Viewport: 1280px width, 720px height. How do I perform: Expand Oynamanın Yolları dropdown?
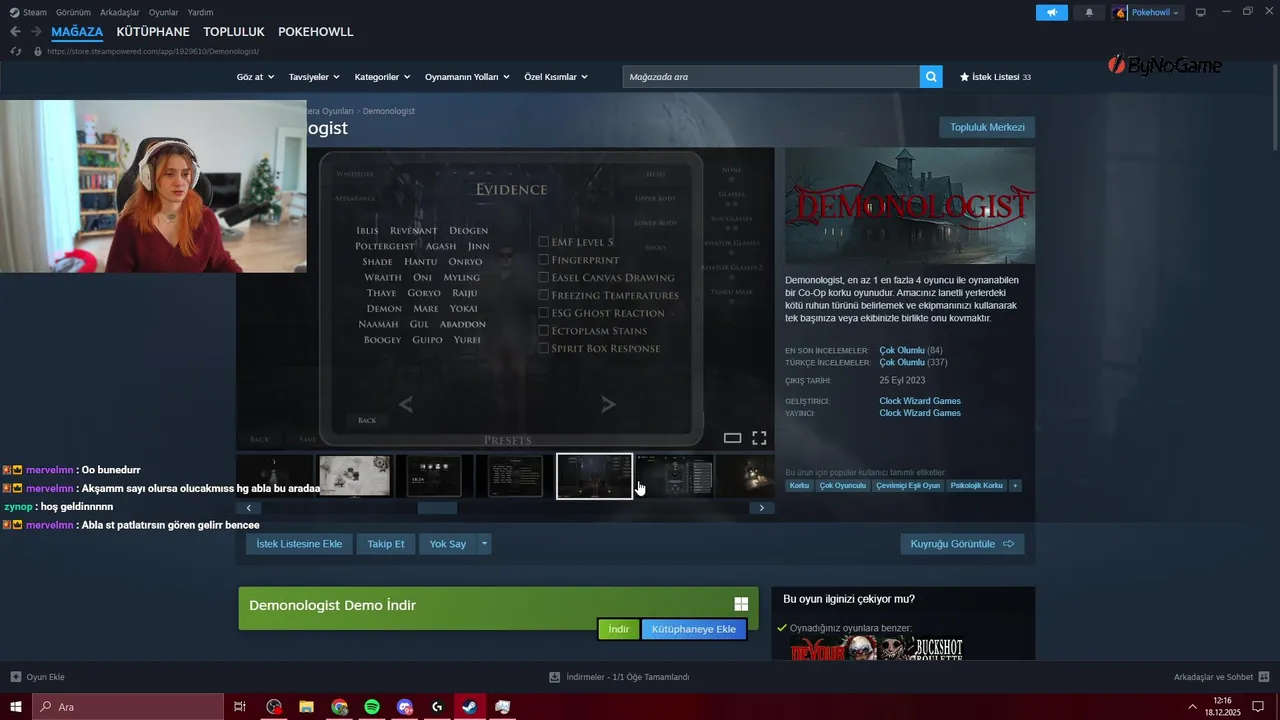pyautogui.click(x=467, y=77)
